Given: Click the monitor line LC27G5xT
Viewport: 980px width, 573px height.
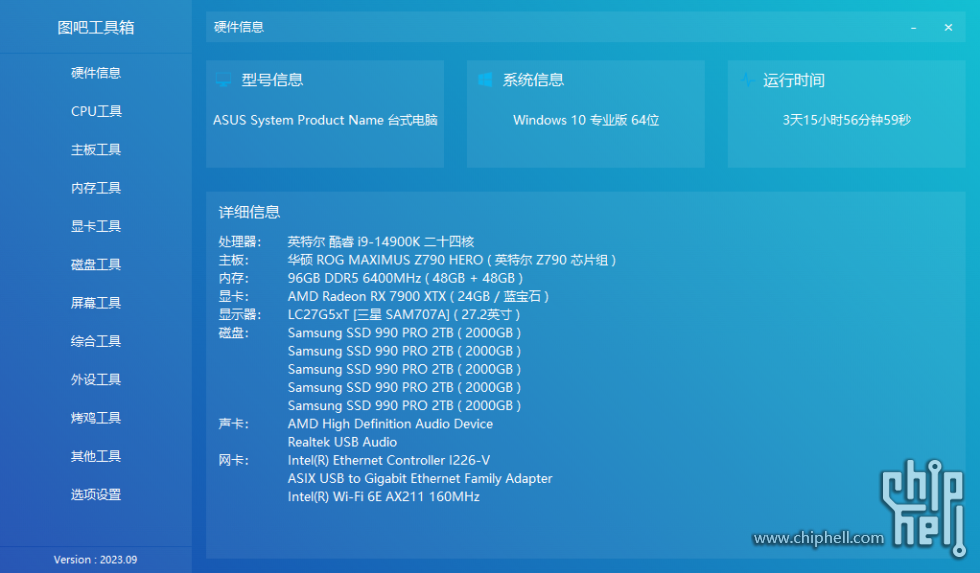Looking at the screenshot, I should pyautogui.click(x=404, y=314).
